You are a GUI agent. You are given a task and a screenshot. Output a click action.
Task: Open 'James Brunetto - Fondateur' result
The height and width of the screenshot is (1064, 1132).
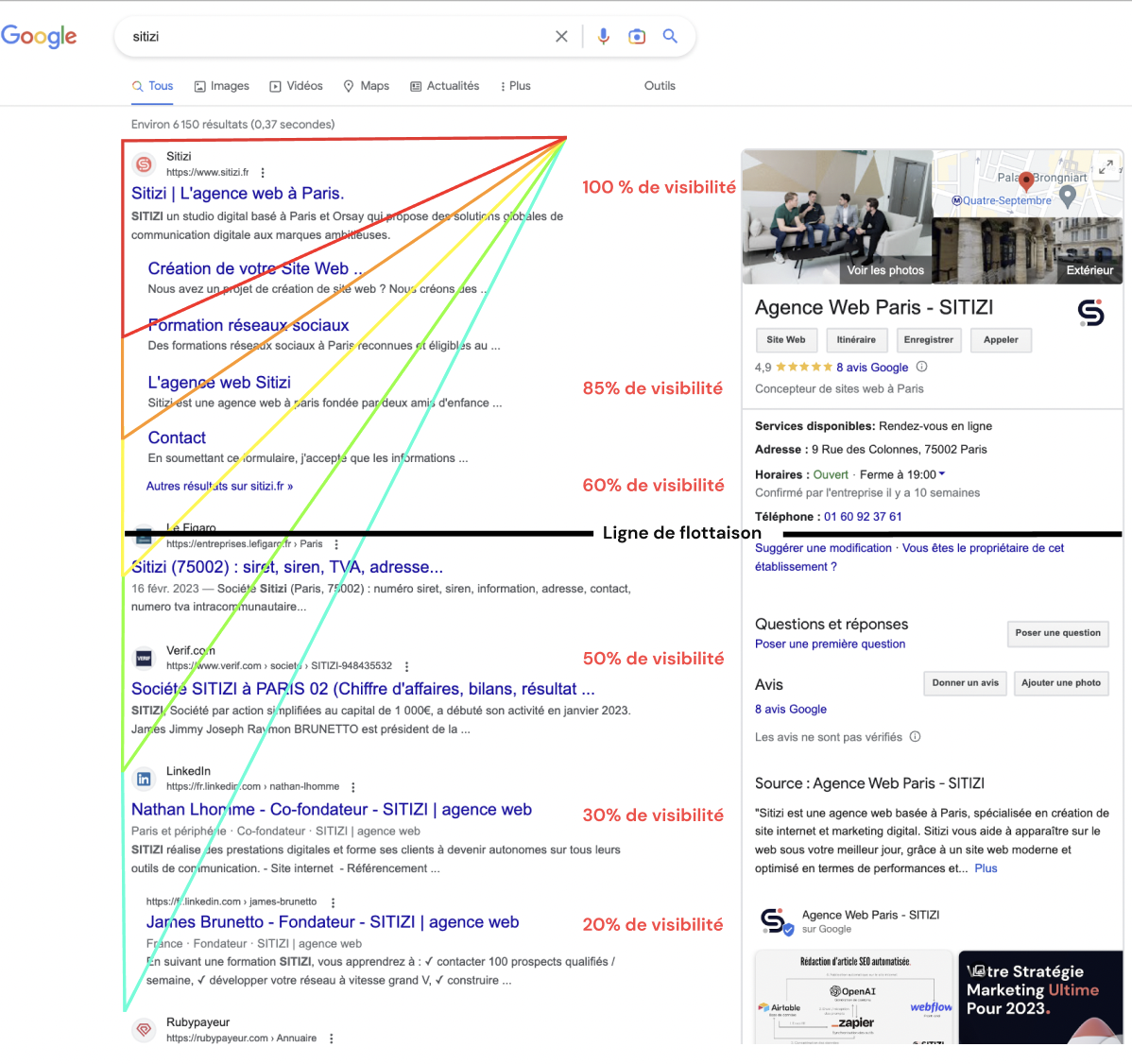pyautogui.click(x=333, y=922)
